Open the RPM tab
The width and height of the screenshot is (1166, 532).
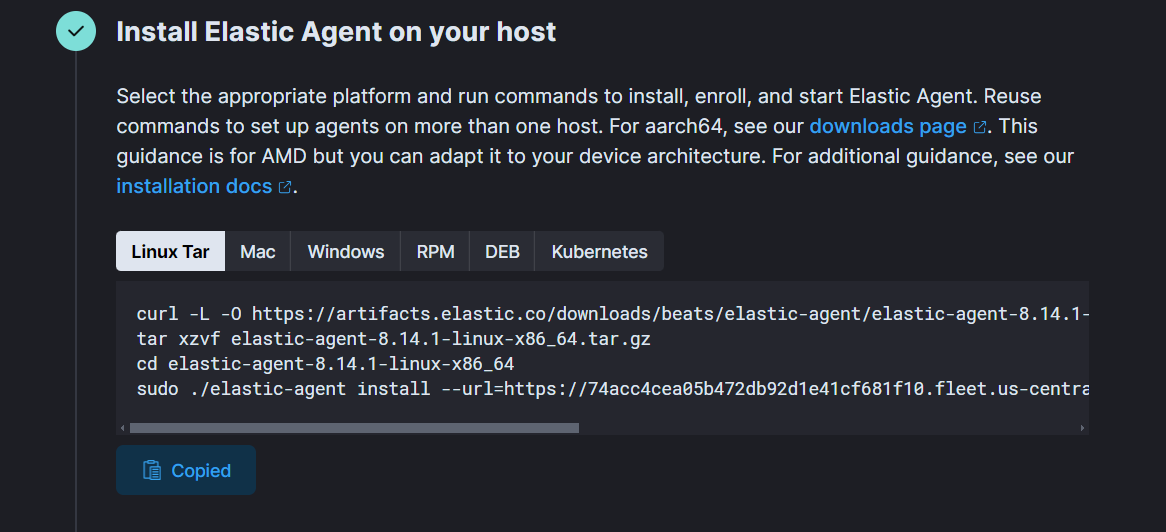(x=435, y=251)
